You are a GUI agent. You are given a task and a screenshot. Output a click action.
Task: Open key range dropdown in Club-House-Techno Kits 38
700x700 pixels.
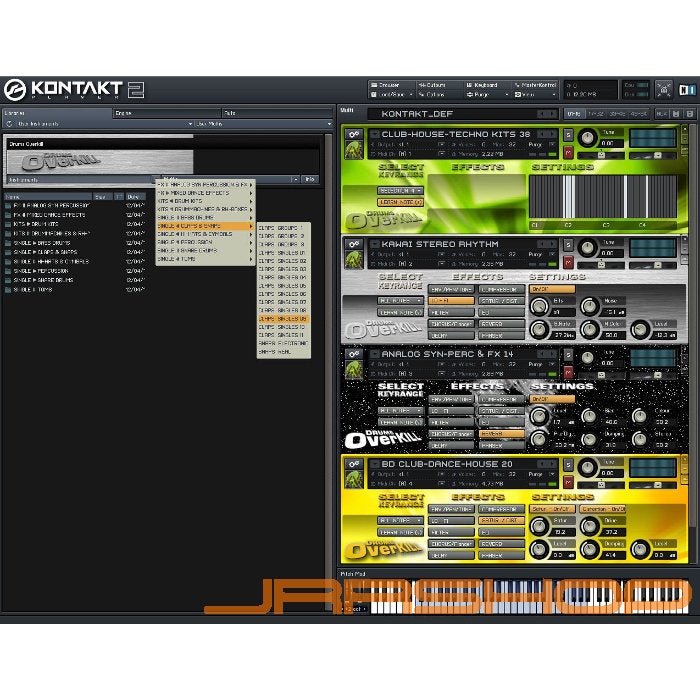(x=400, y=191)
